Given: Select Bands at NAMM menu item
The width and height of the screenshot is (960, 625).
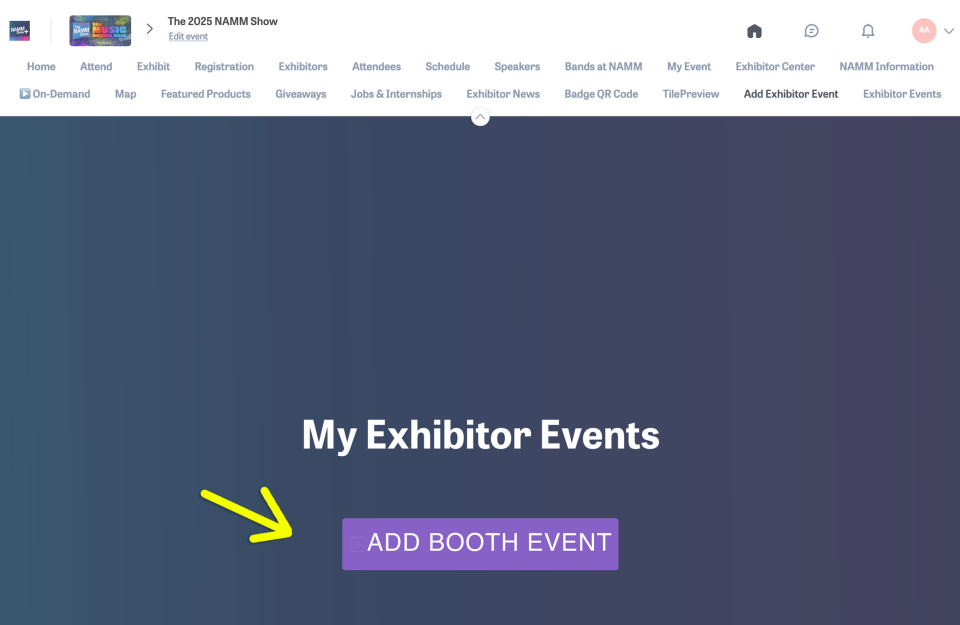Looking at the screenshot, I should point(603,67).
